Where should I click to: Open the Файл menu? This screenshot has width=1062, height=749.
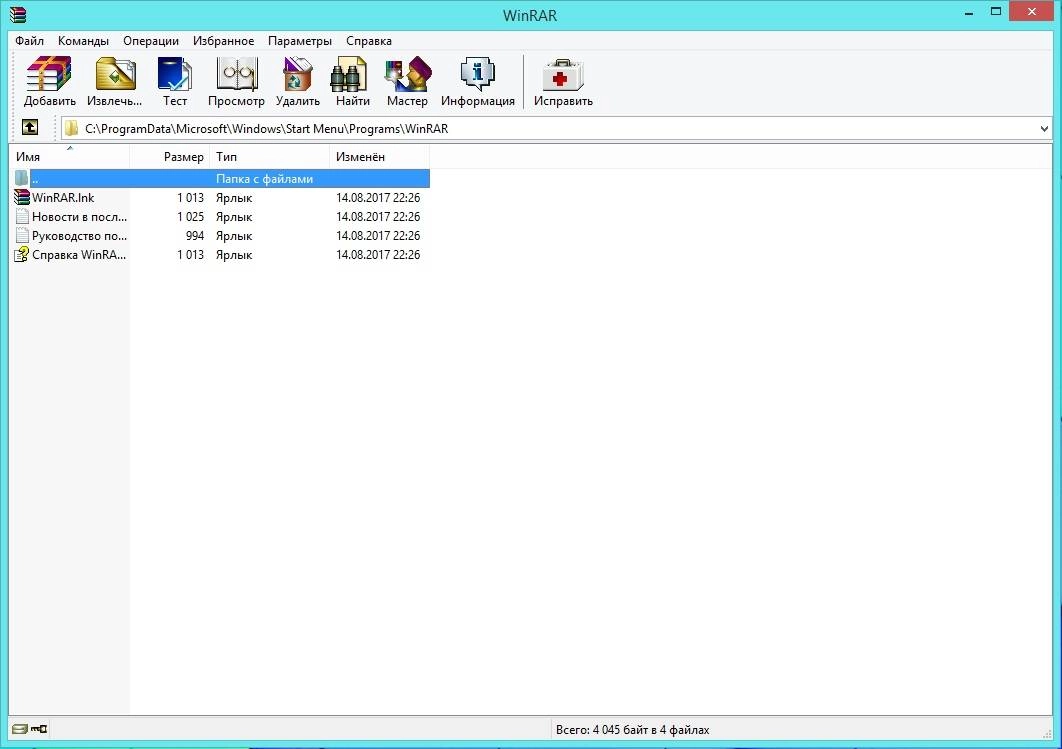[29, 41]
